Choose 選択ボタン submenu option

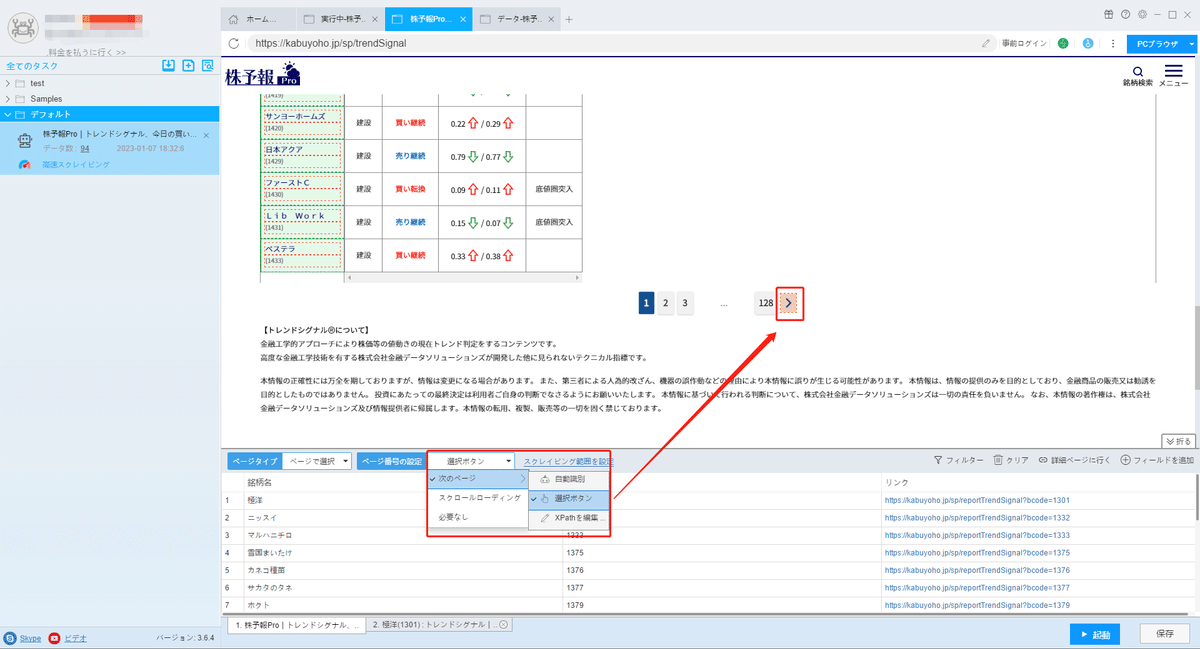568,498
